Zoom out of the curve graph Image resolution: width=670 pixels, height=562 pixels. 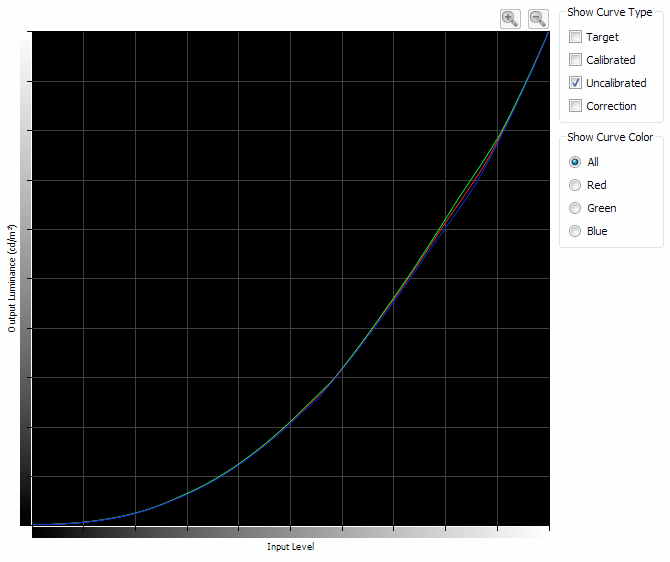tap(538, 19)
